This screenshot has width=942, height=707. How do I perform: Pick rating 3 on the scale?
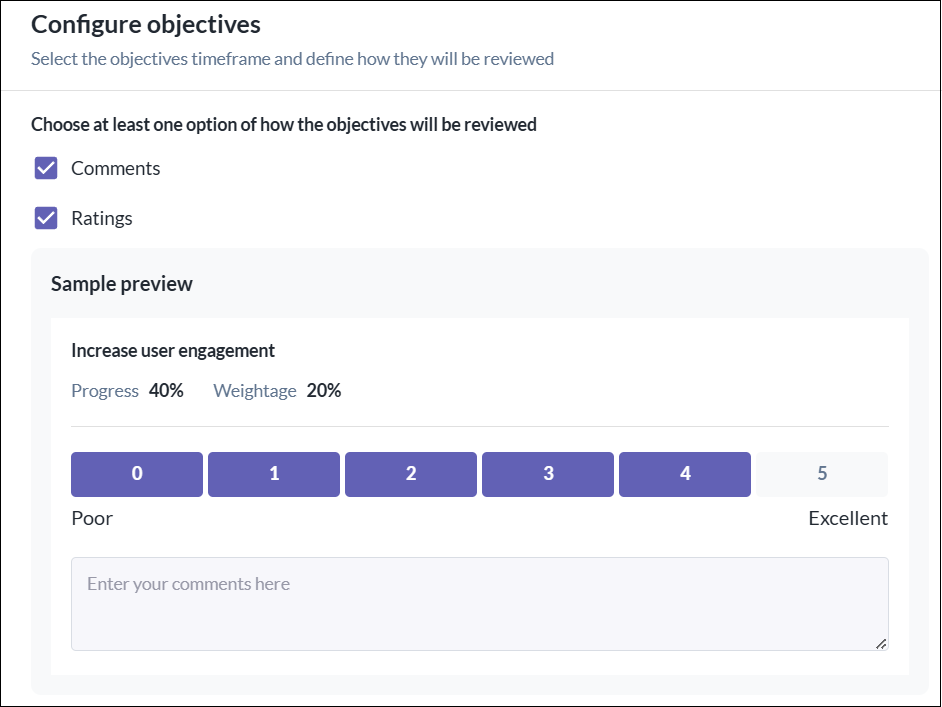click(x=548, y=474)
